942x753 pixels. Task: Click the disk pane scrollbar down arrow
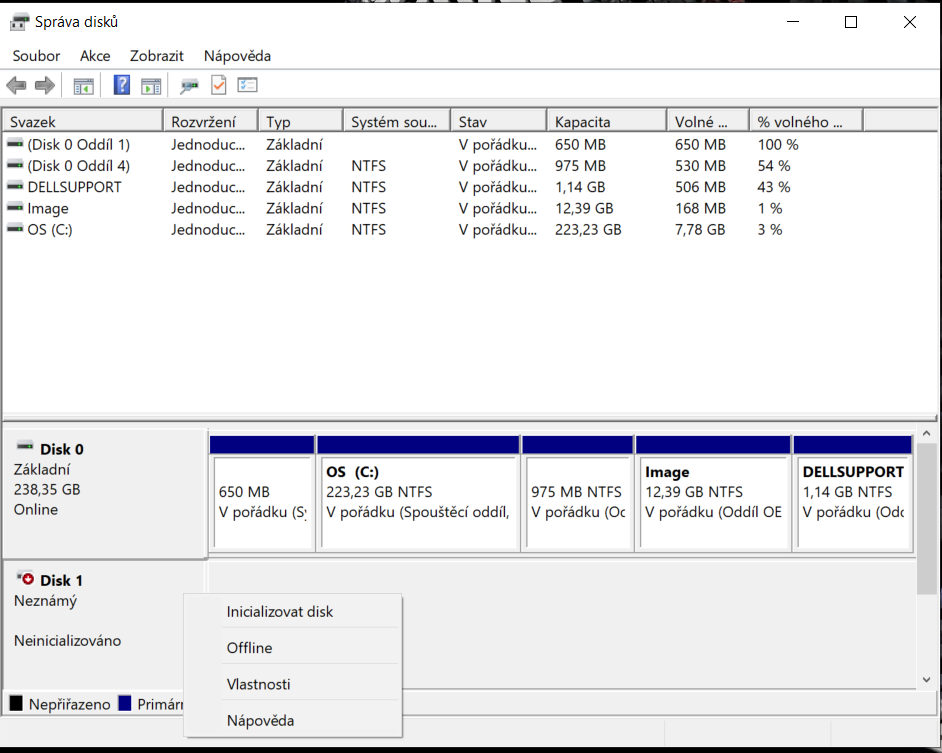click(x=927, y=679)
